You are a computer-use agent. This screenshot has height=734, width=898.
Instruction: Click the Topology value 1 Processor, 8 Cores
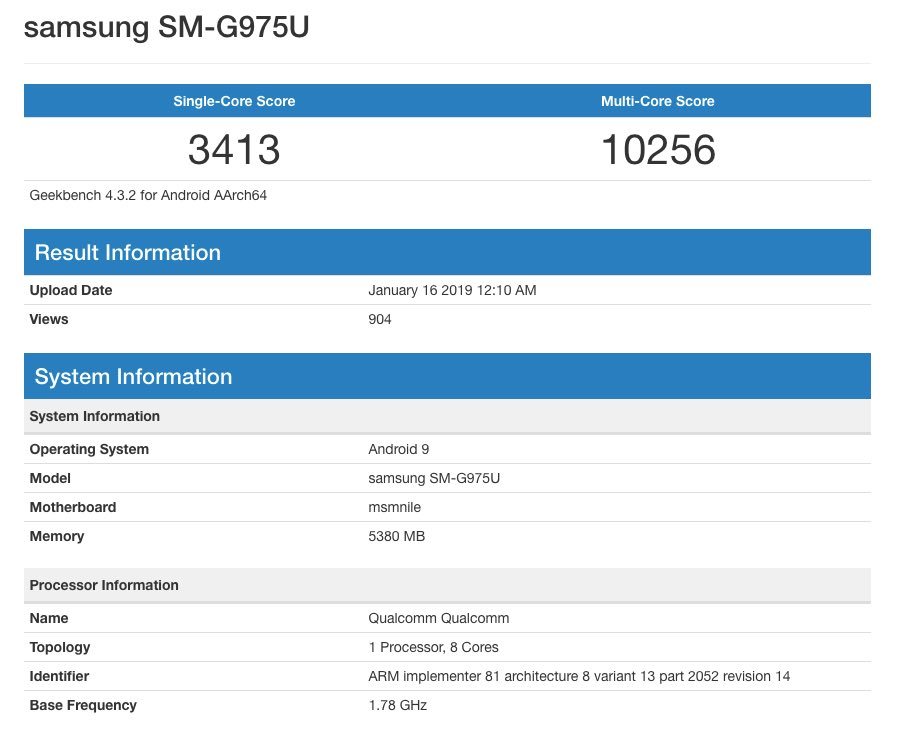[x=434, y=648]
